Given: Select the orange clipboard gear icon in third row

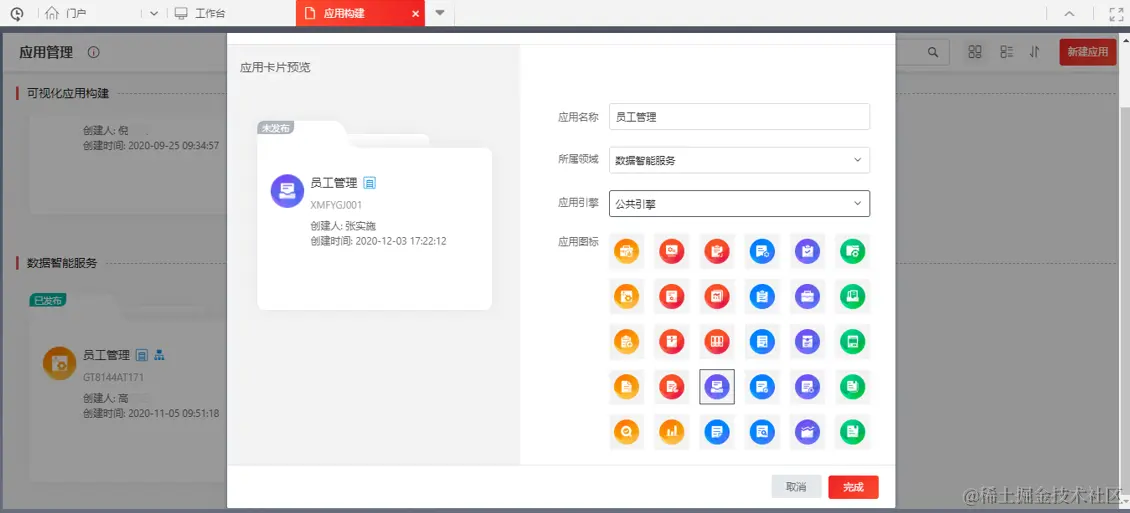Looking at the screenshot, I should [626, 342].
